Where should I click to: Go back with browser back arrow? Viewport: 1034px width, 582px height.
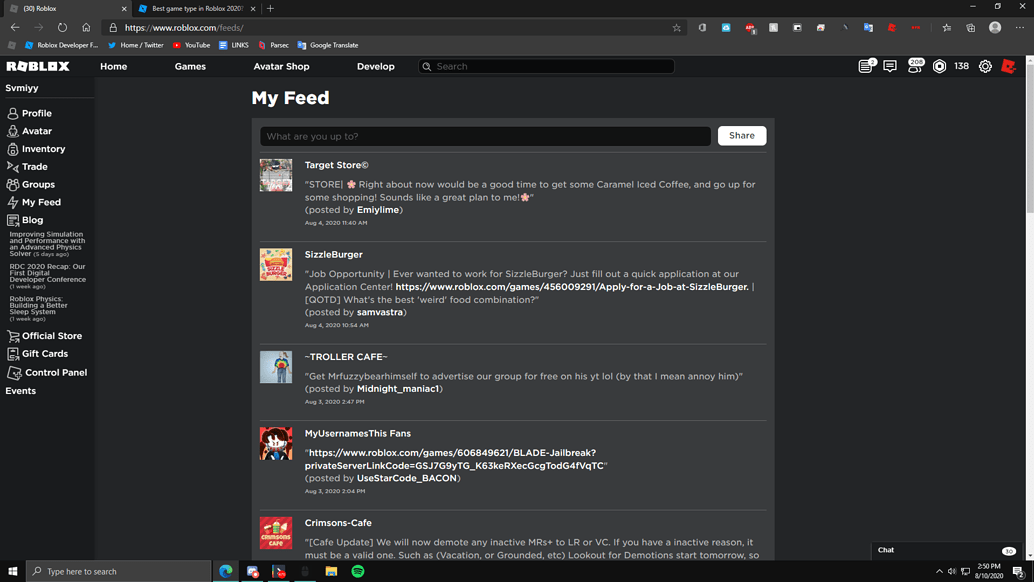(x=15, y=28)
